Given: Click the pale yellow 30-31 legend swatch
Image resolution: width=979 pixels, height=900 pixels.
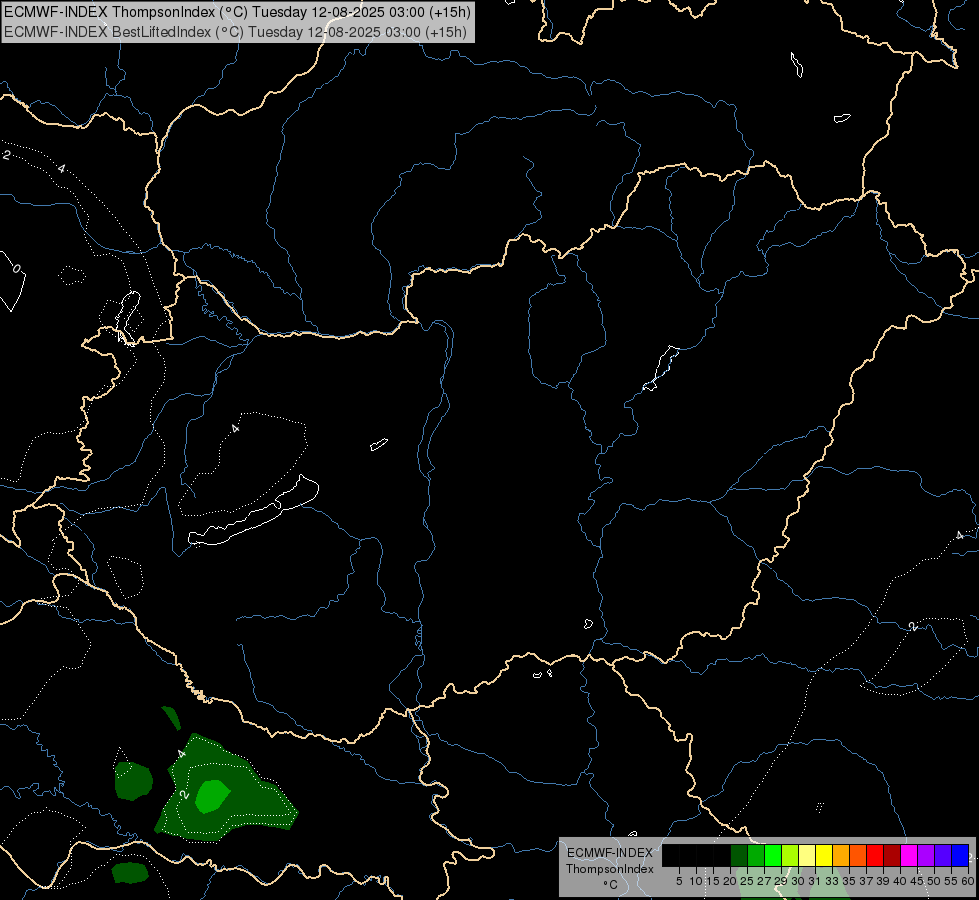Looking at the screenshot, I should point(807,855).
